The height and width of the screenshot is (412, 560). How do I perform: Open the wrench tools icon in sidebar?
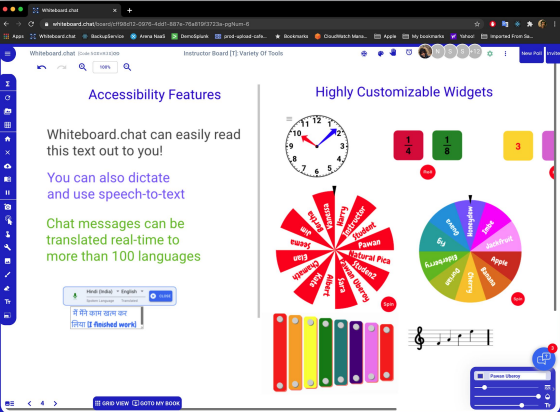pyautogui.click(x=8, y=247)
